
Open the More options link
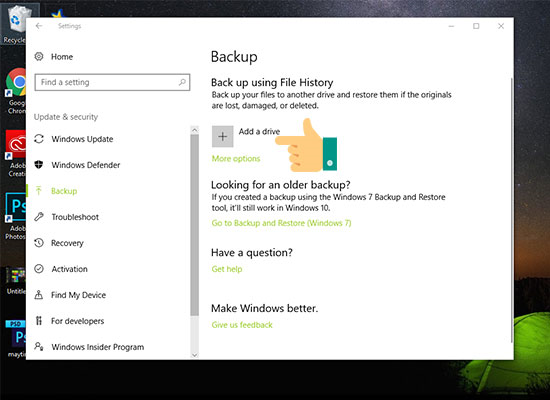coord(236,158)
